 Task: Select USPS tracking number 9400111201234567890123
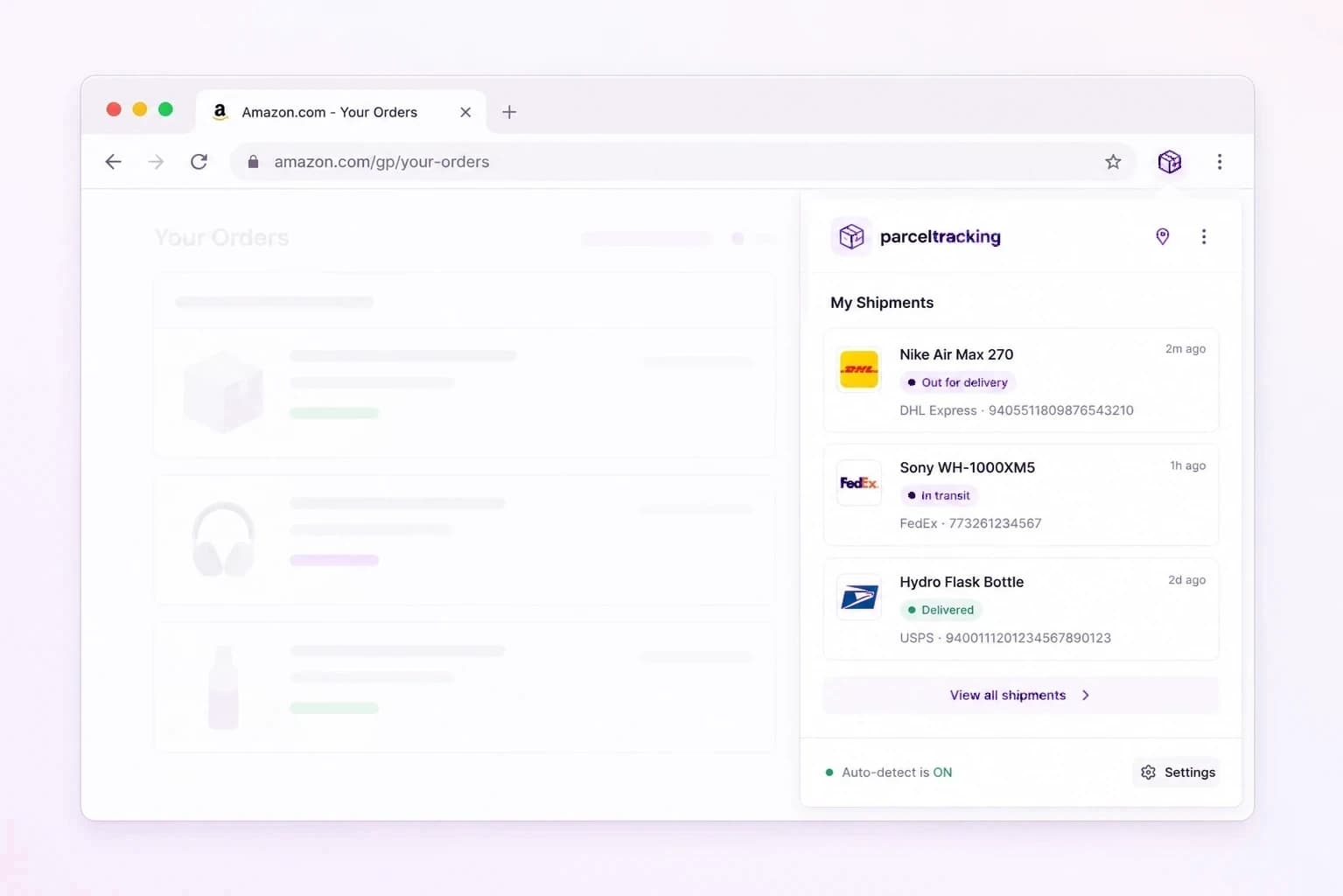pos(1028,638)
